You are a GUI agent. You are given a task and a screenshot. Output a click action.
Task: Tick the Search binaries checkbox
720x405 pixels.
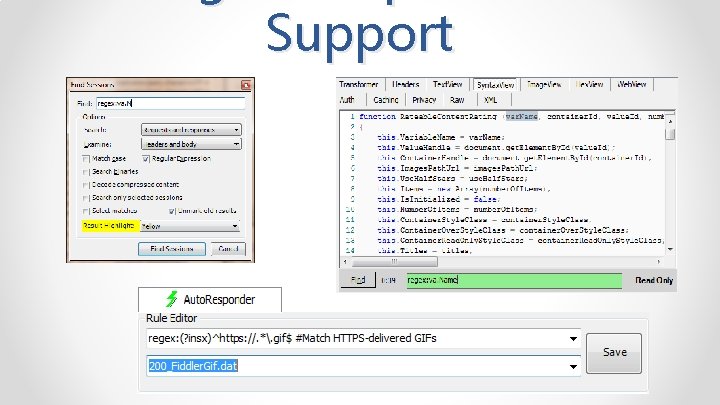(86, 172)
